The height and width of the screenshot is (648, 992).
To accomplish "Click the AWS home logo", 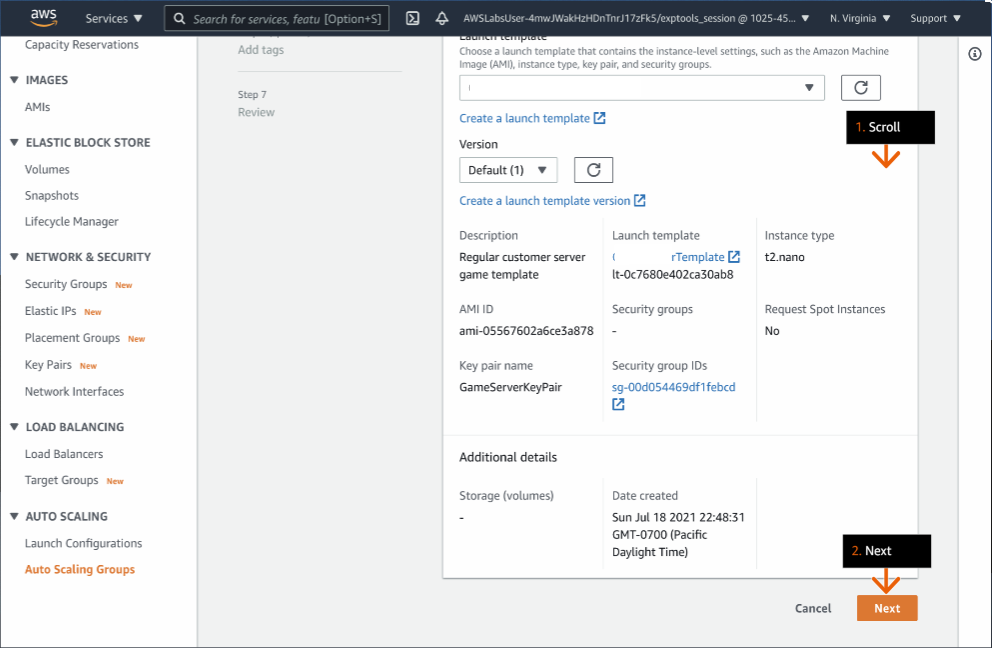I will 43,17.
